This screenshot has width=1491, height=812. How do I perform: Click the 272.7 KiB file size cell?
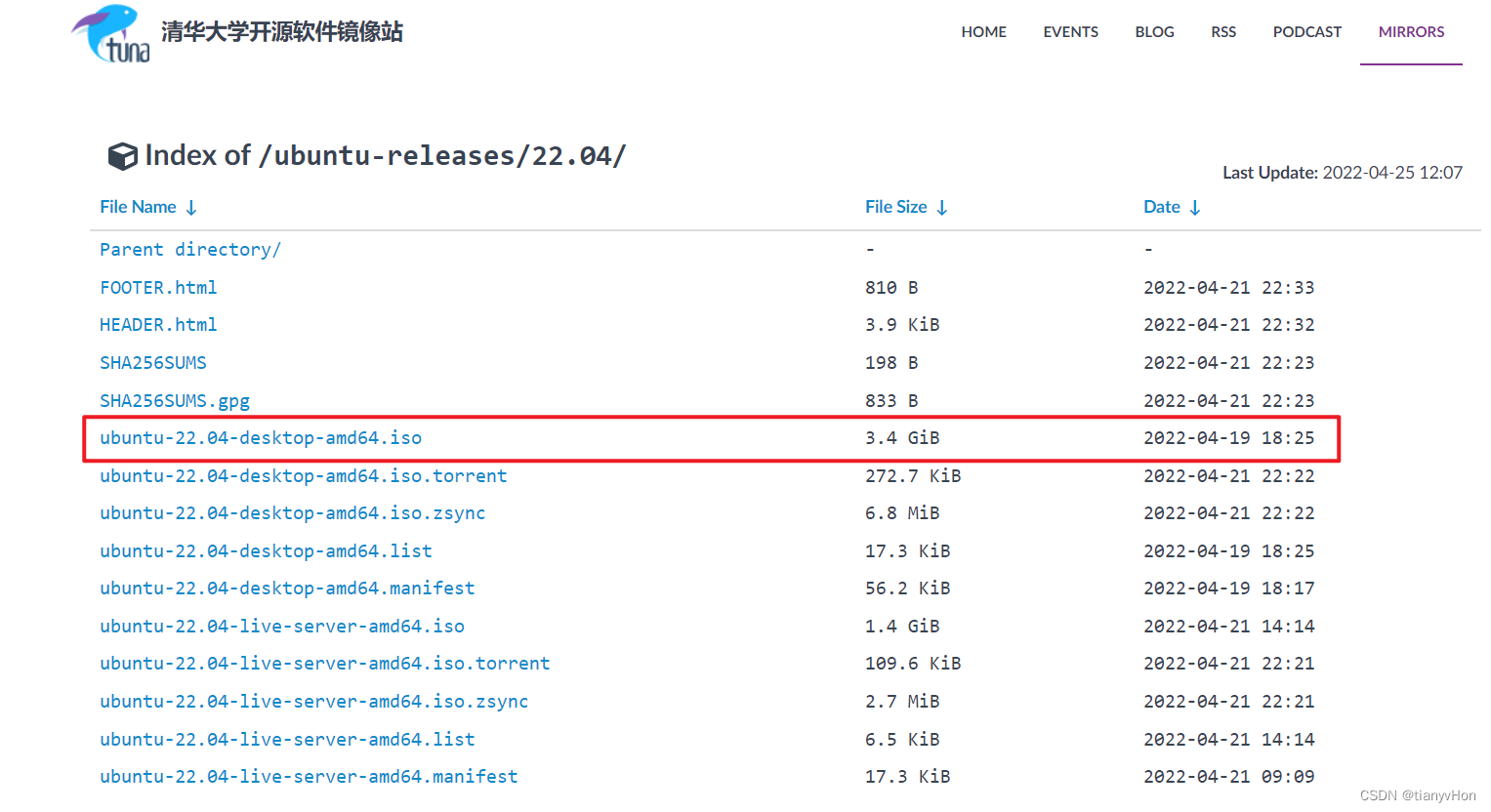[x=913, y=476]
